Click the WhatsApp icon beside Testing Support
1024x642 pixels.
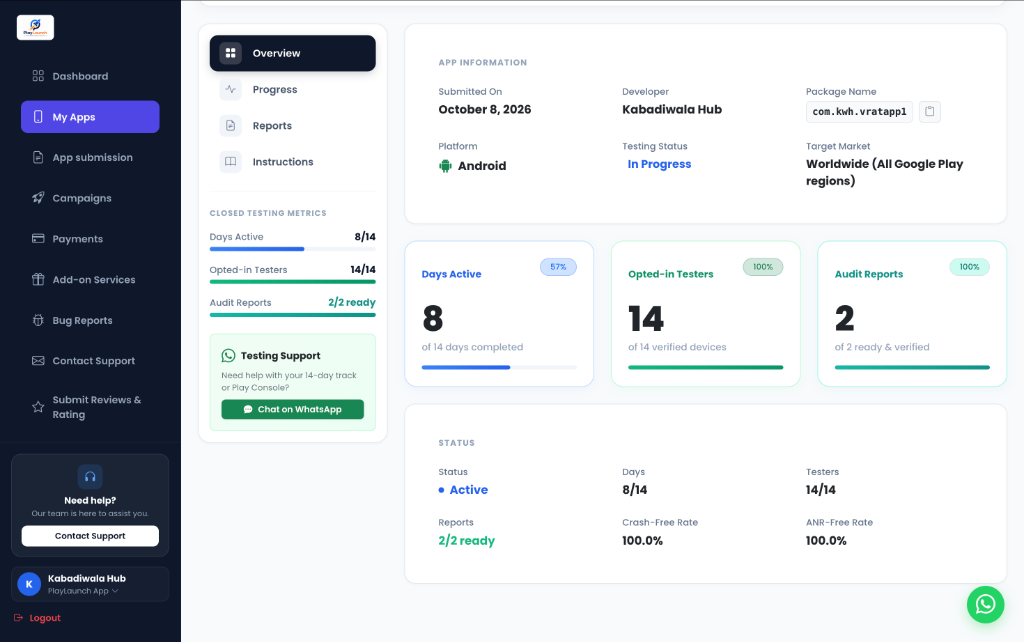tap(229, 355)
